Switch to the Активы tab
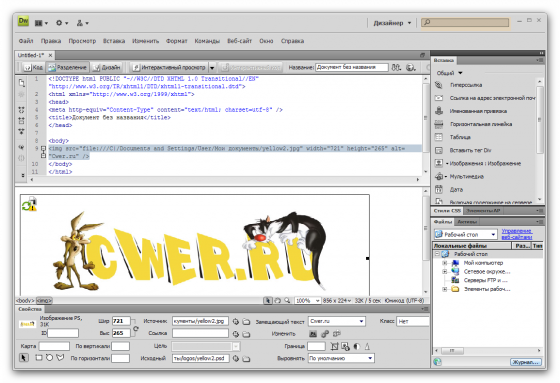Screen dimensions: 560x383 pyautogui.click(x=467, y=222)
